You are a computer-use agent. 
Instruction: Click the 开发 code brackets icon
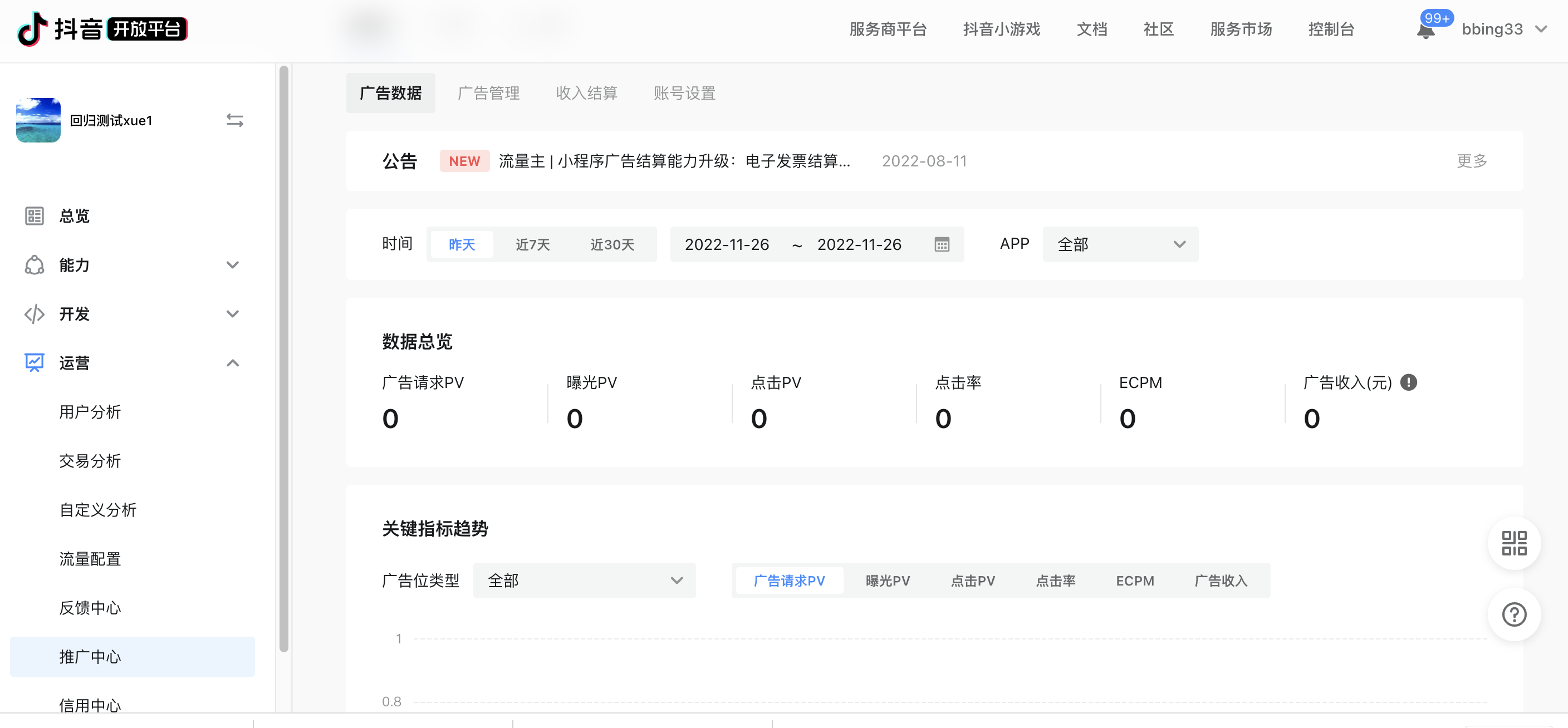tap(34, 314)
